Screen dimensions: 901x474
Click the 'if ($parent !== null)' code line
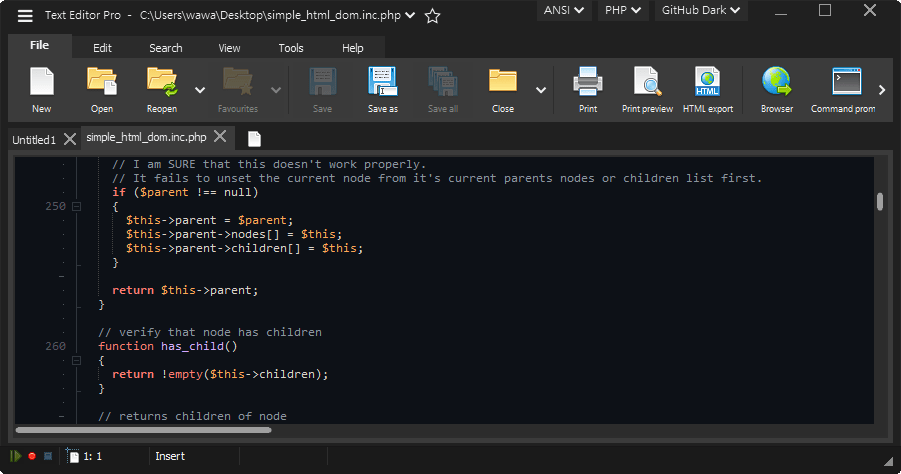185,192
